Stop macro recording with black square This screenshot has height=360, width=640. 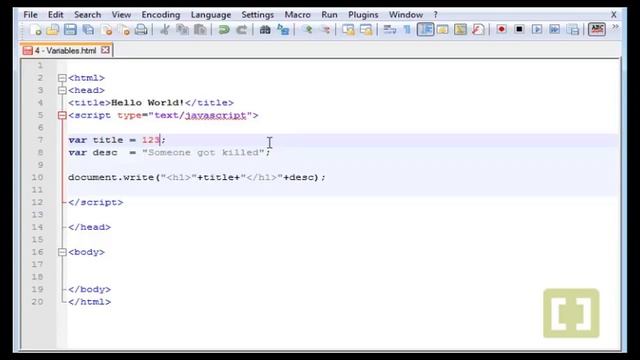(519, 30)
